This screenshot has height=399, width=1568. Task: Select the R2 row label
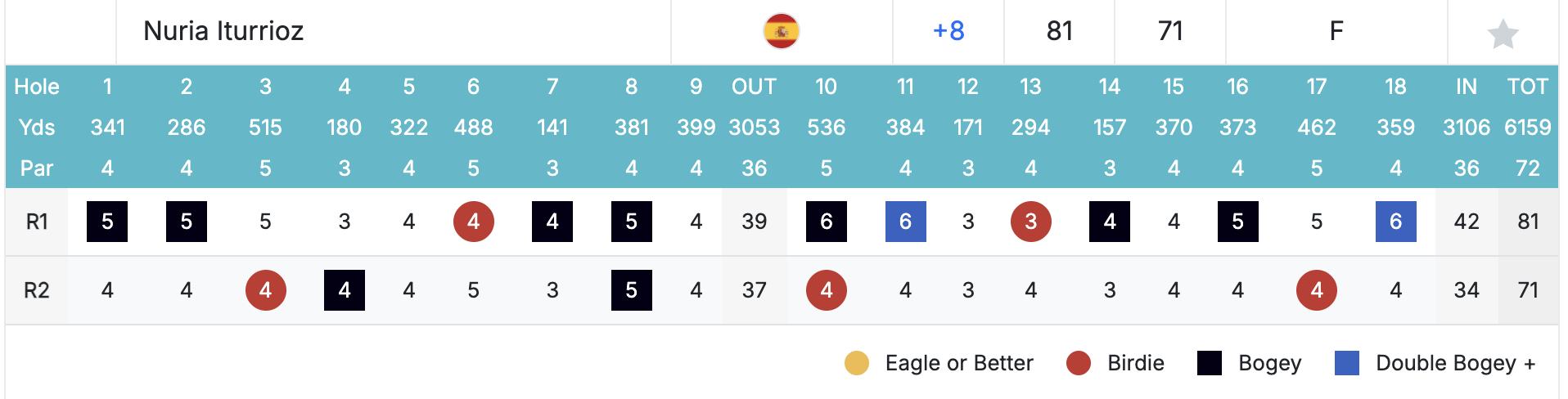37,290
